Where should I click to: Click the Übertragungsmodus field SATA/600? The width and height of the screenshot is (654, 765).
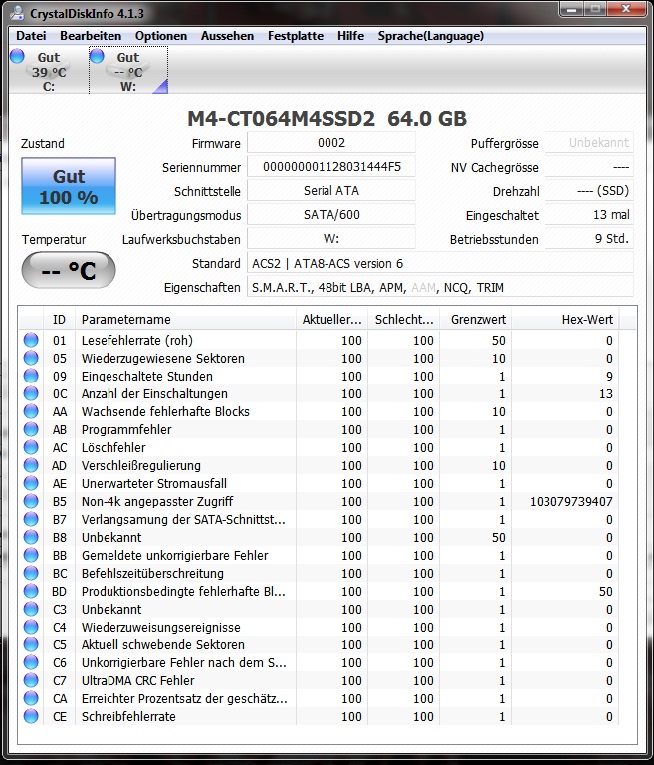(x=331, y=215)
